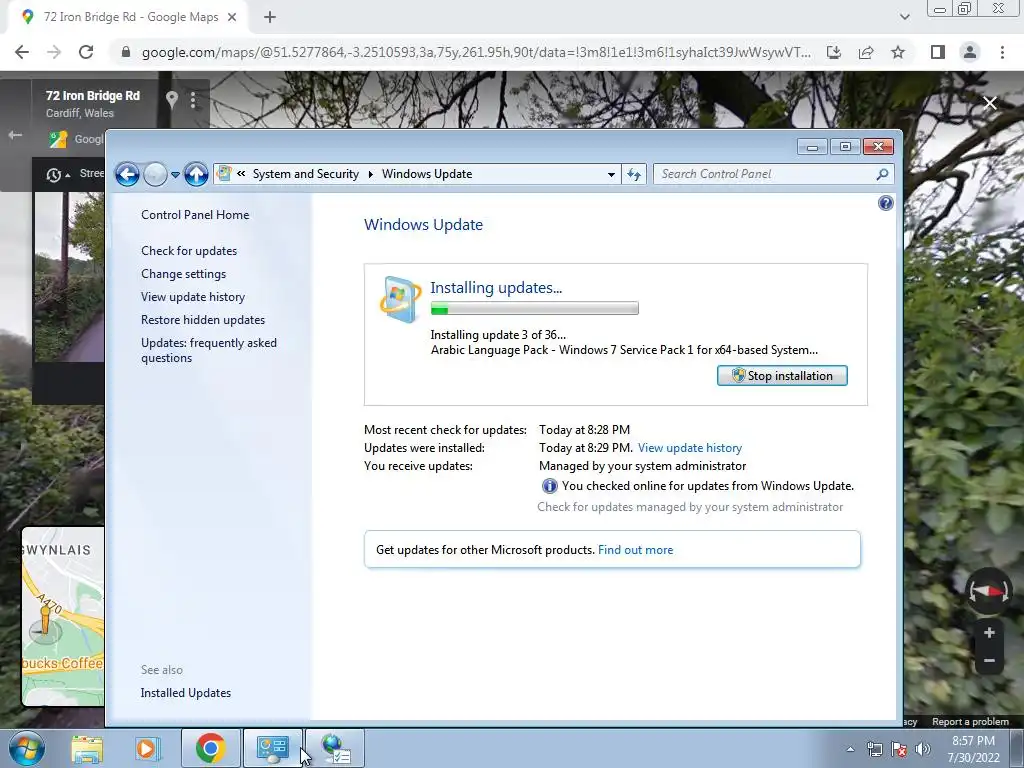Open a new Chrome tab
Viewport: 1024px width, 768px height.
click(x=270, y=18)
